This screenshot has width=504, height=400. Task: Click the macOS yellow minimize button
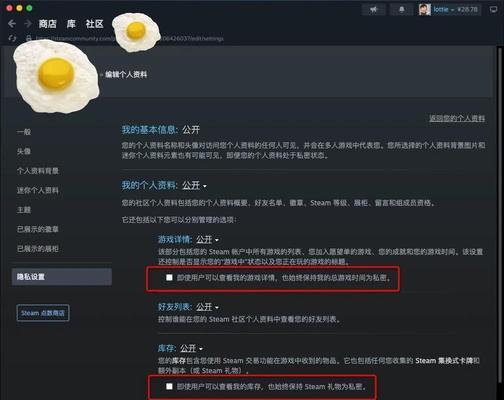19,8
